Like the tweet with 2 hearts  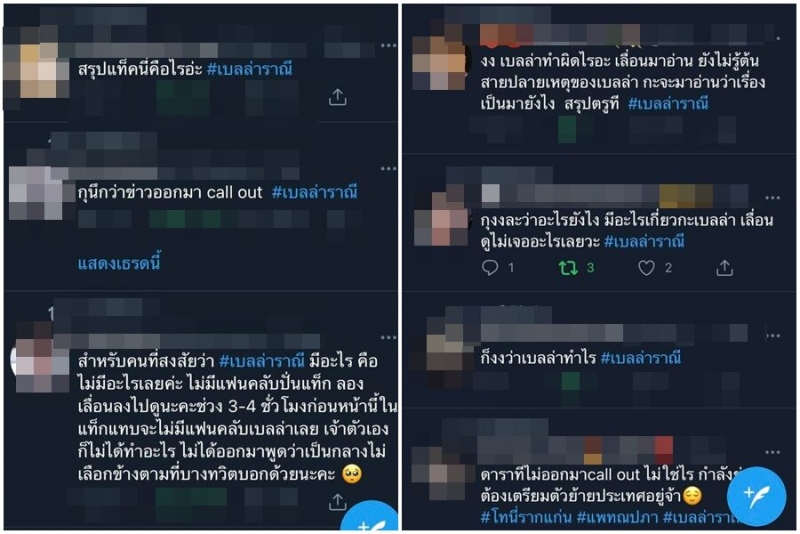coord(646,268)
